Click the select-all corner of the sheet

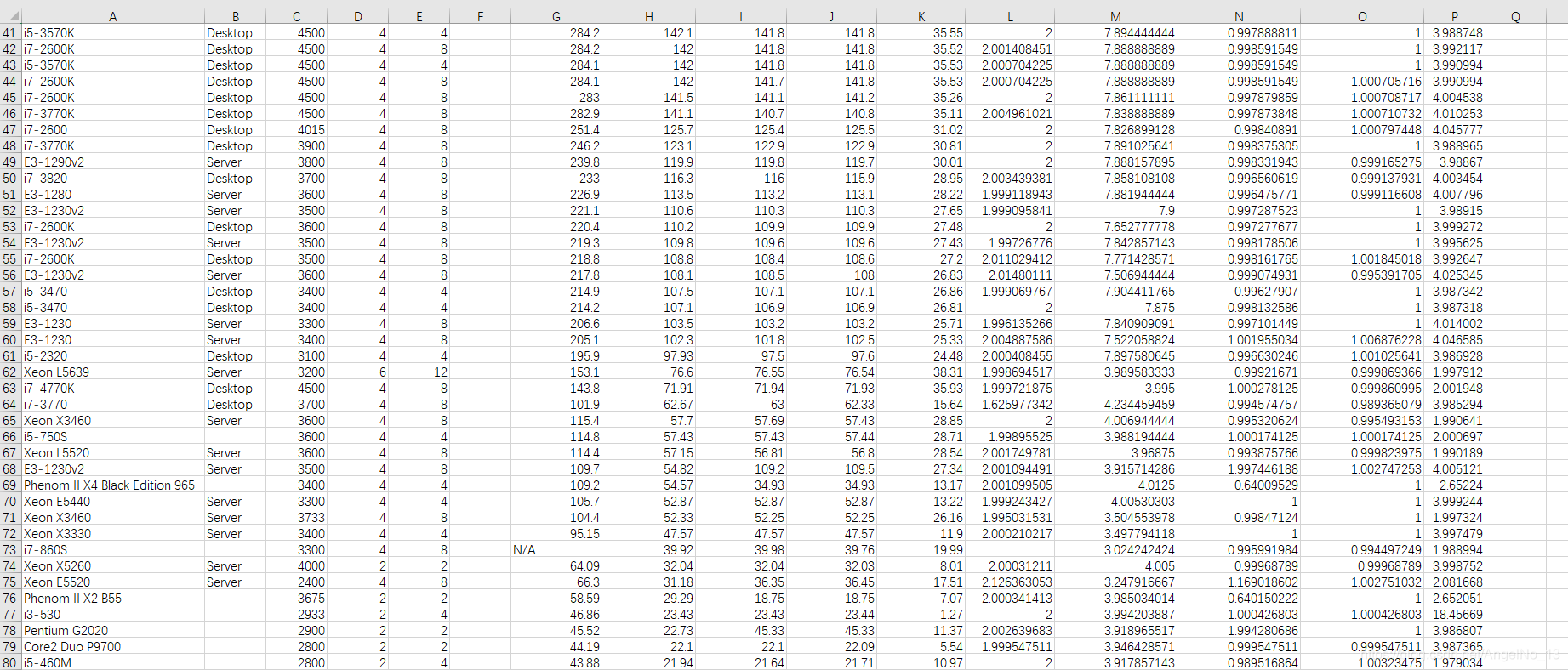pos(10,16)
